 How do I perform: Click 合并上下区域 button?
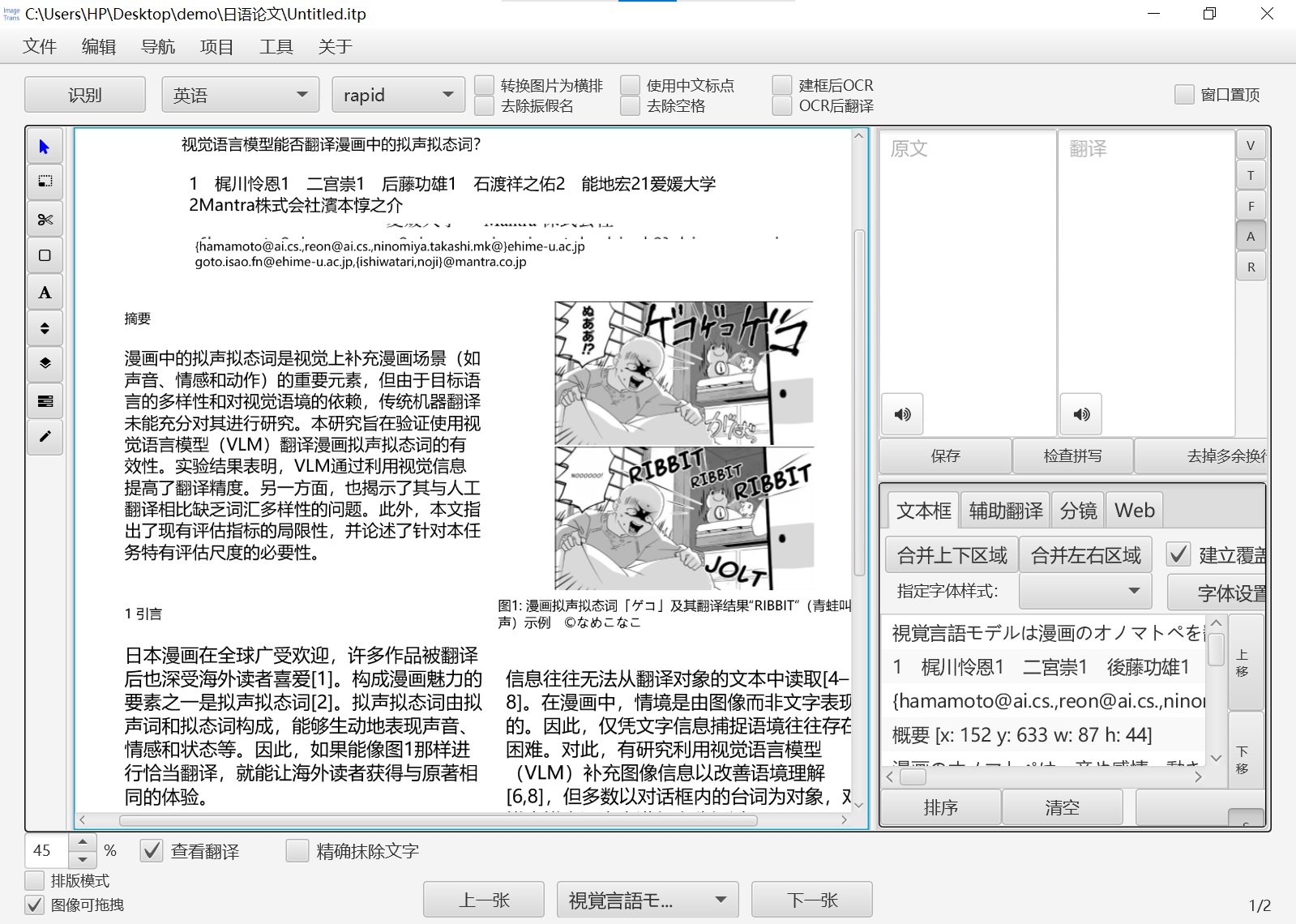point(952,555)
